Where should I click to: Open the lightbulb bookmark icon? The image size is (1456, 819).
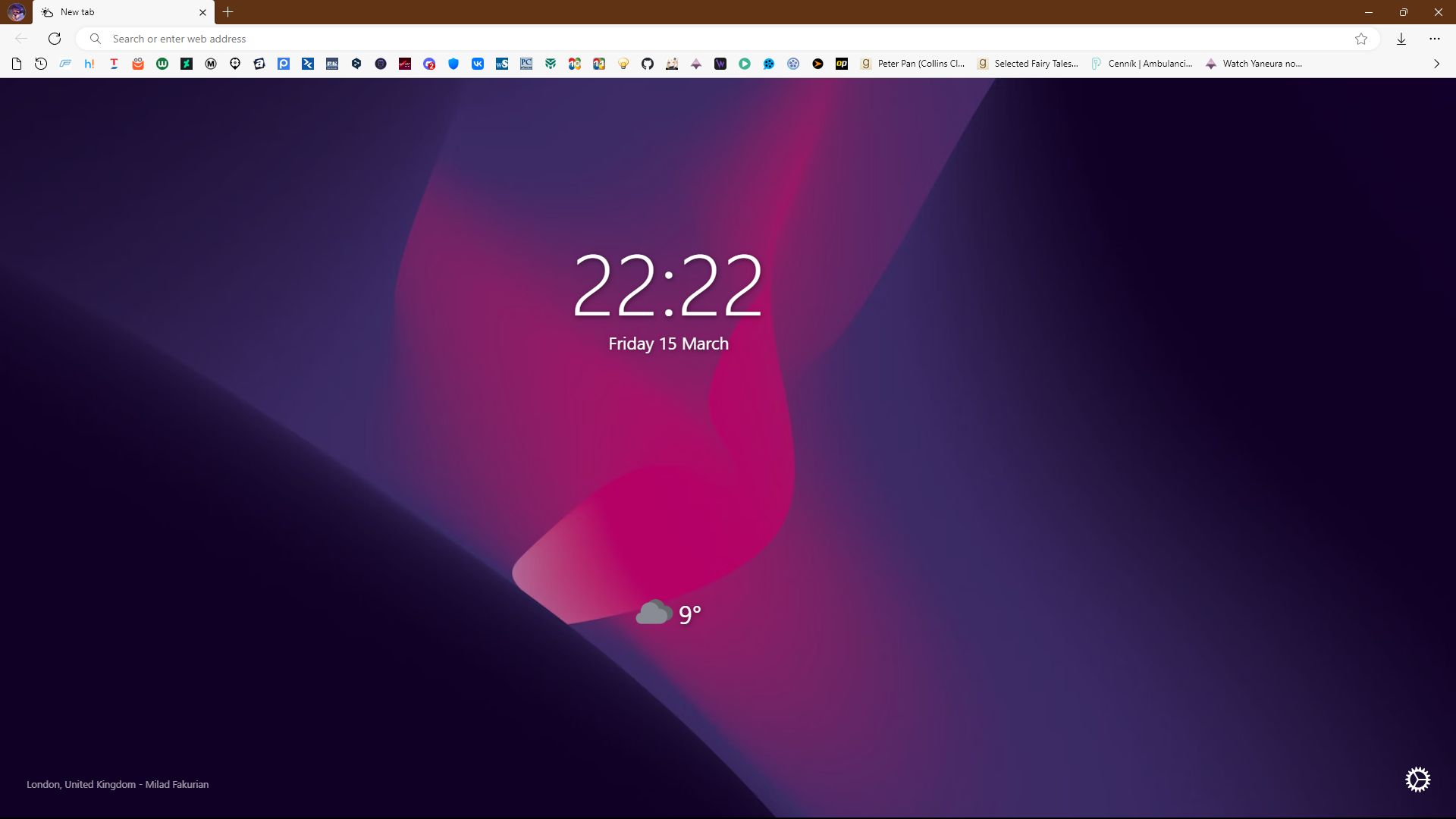point(623,64)
